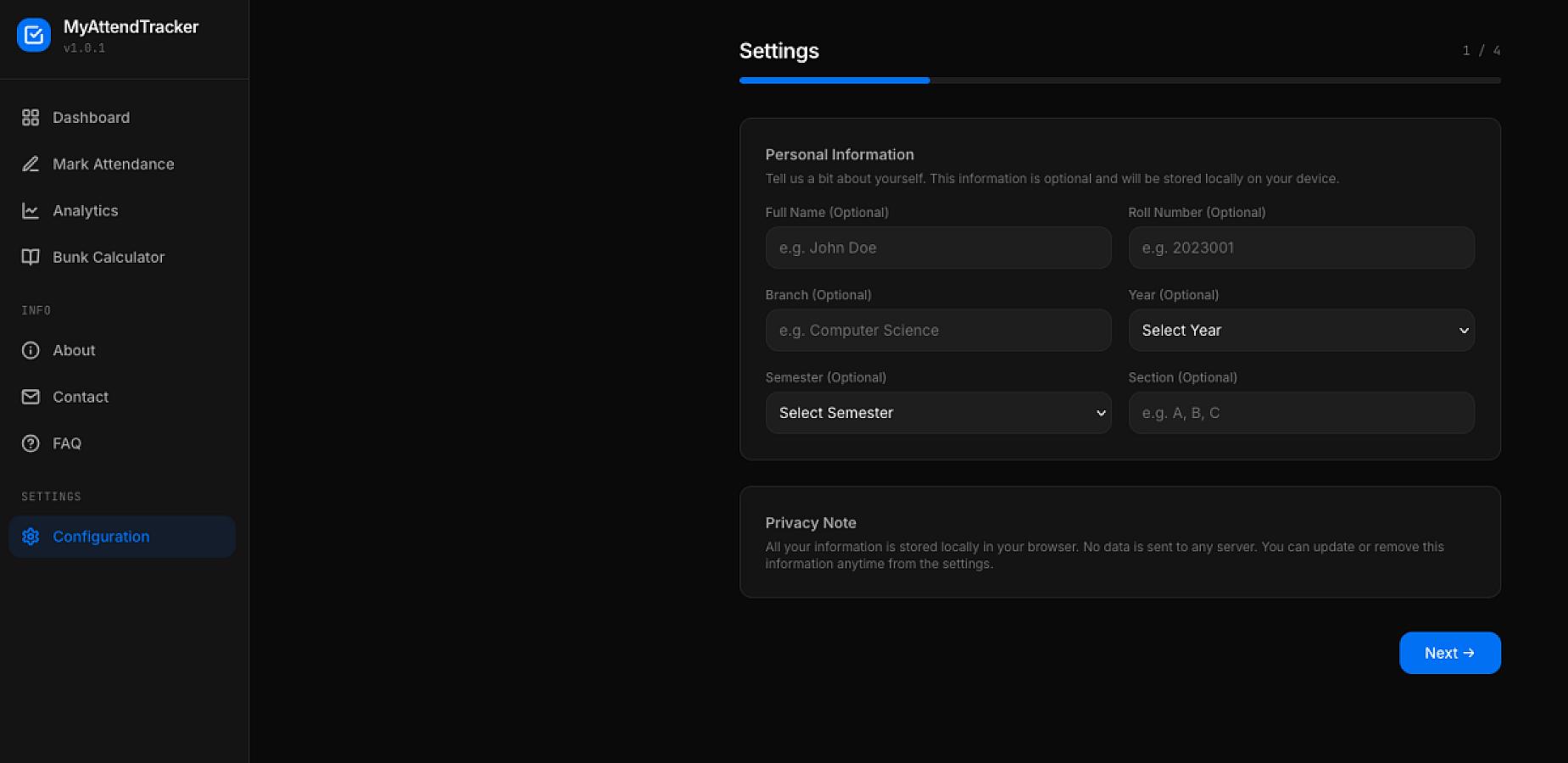
Task: Click the Next button
Action: 1449,653
